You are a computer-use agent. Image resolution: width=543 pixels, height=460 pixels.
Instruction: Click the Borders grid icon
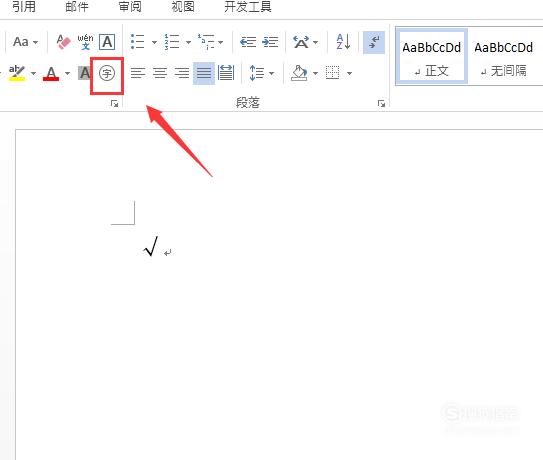point(333,73)
